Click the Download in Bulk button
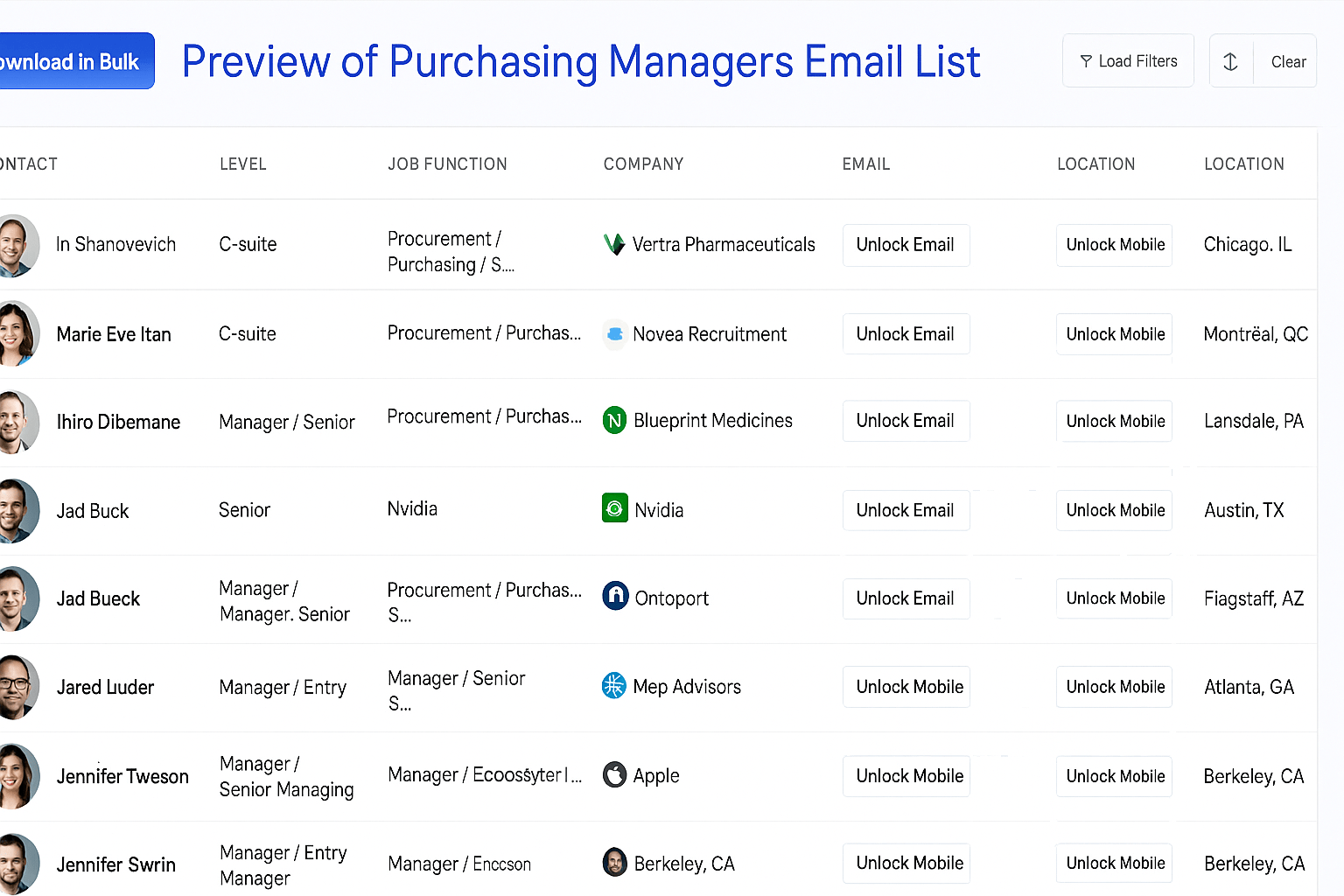This screenshot has height=896, width=1344. pyautogui.click(x=76, y=61)
